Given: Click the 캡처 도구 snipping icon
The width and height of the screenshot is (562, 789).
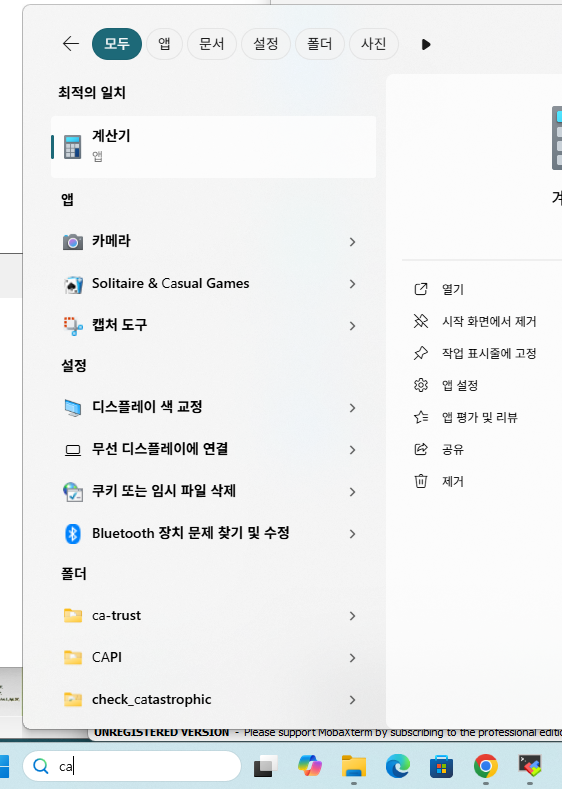Looking at the screenshot, I should pyautogui.click(x=73, y=326).
